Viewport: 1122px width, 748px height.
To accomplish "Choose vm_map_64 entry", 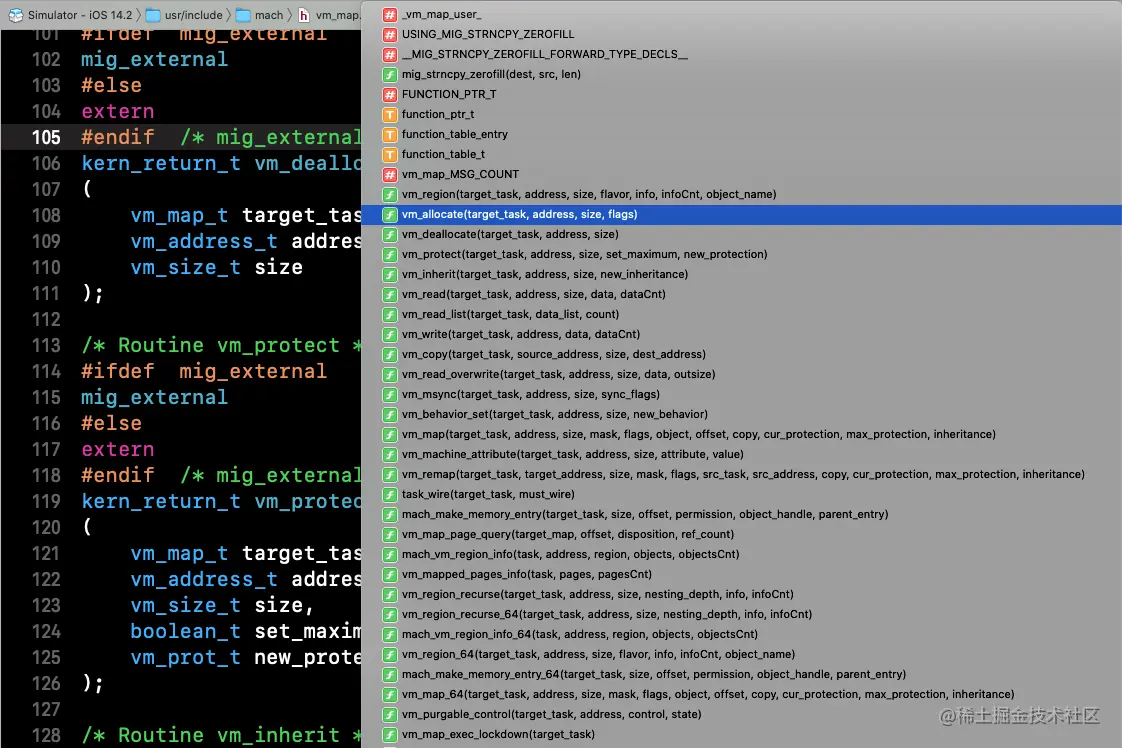I will 708,695.
